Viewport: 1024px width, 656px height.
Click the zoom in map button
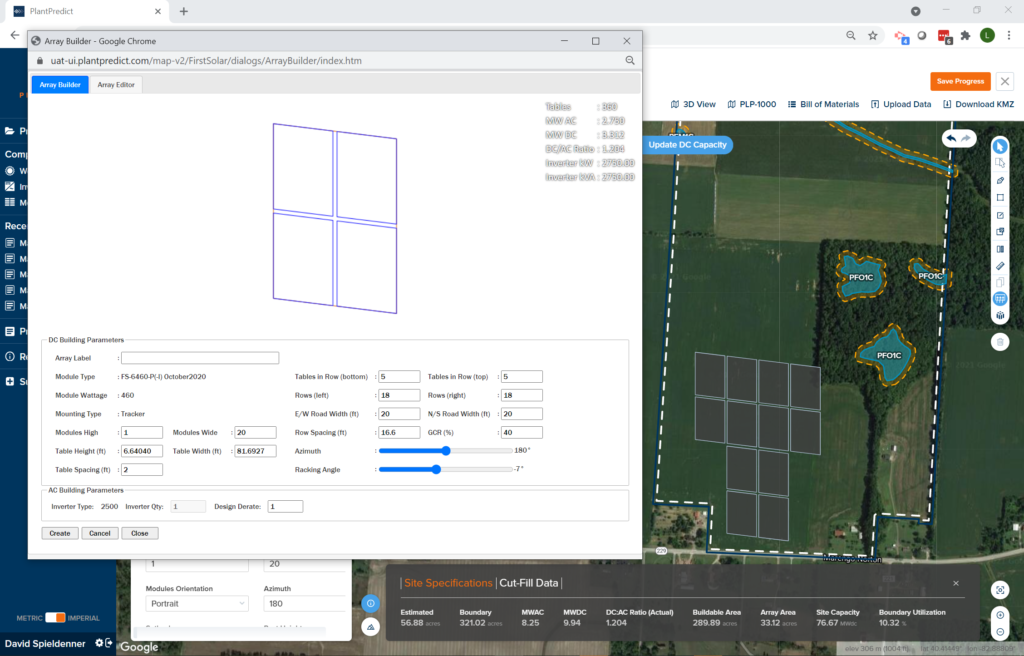[x=1001, y=615]
